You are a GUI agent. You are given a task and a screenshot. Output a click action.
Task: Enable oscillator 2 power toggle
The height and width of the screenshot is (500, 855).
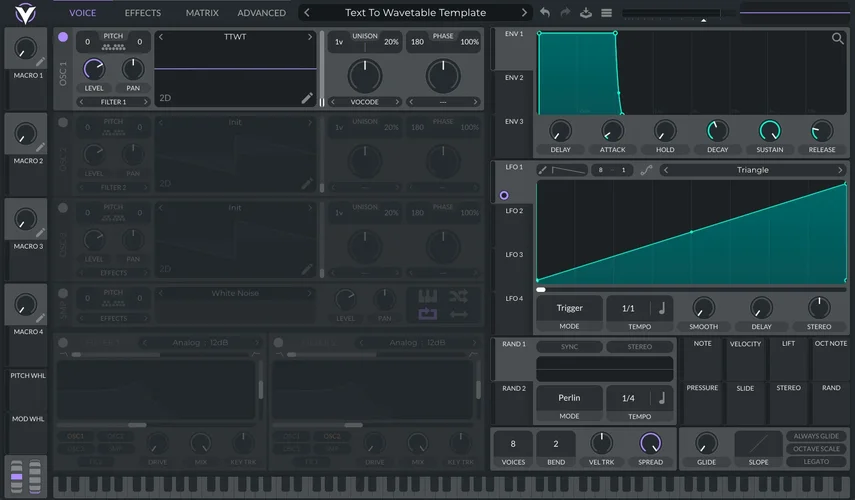[x=63, y=122]
